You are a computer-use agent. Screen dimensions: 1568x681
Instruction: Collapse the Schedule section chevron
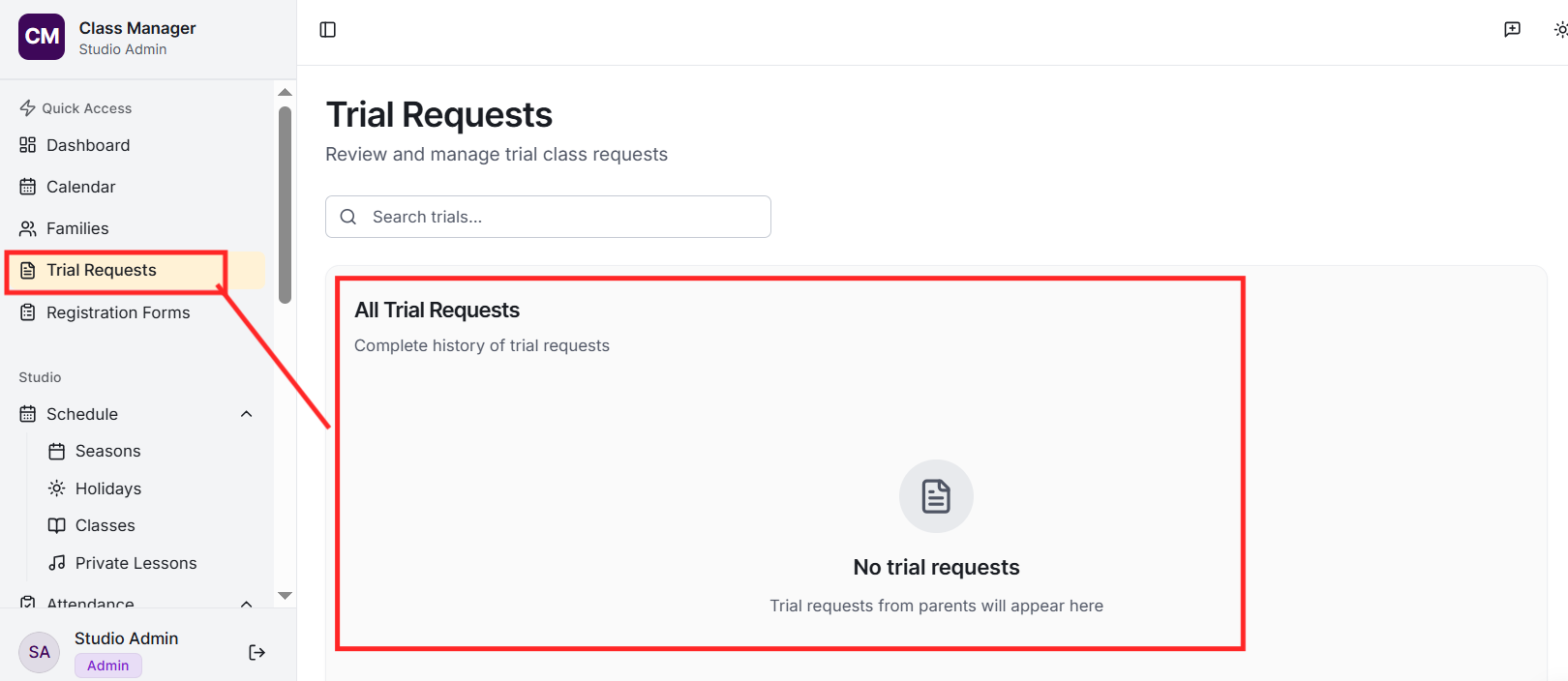tap(246, 414)
